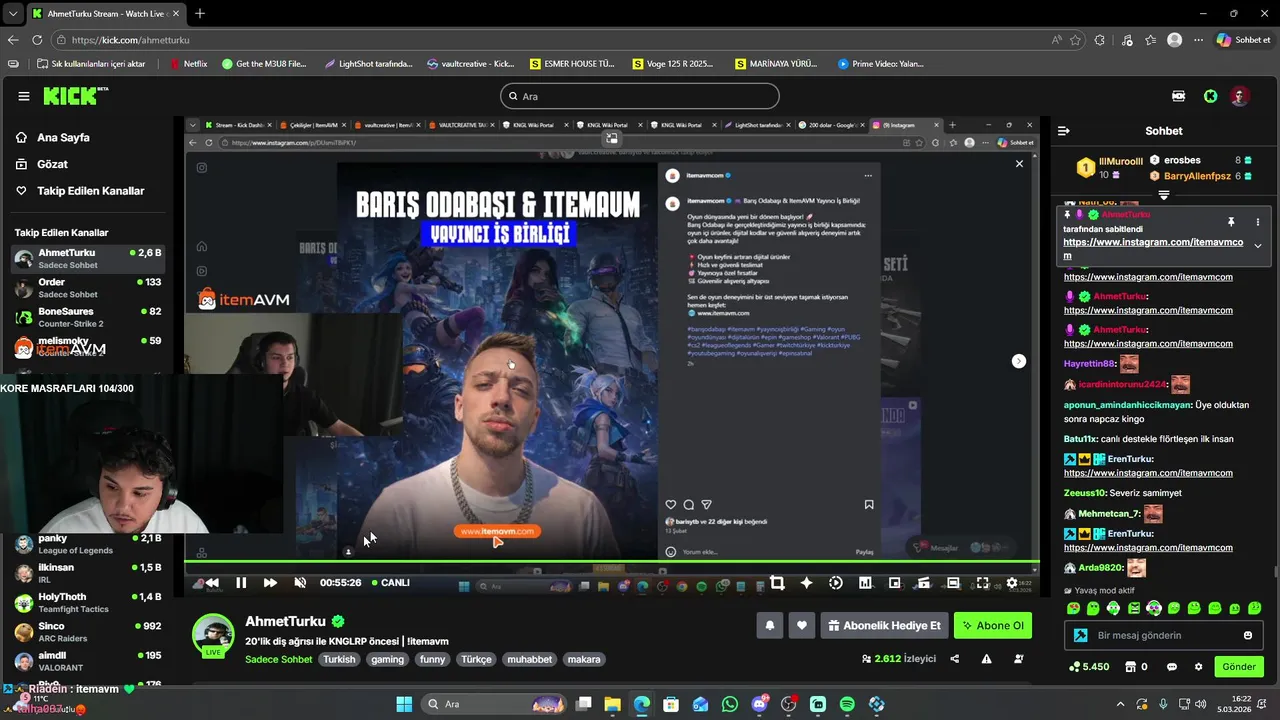Image resolution: width=1280 pixels, height=720 pixels.
Task: Open the pinned instagram.com/itemavmcom link
Action: click(x=1153, y=249)
